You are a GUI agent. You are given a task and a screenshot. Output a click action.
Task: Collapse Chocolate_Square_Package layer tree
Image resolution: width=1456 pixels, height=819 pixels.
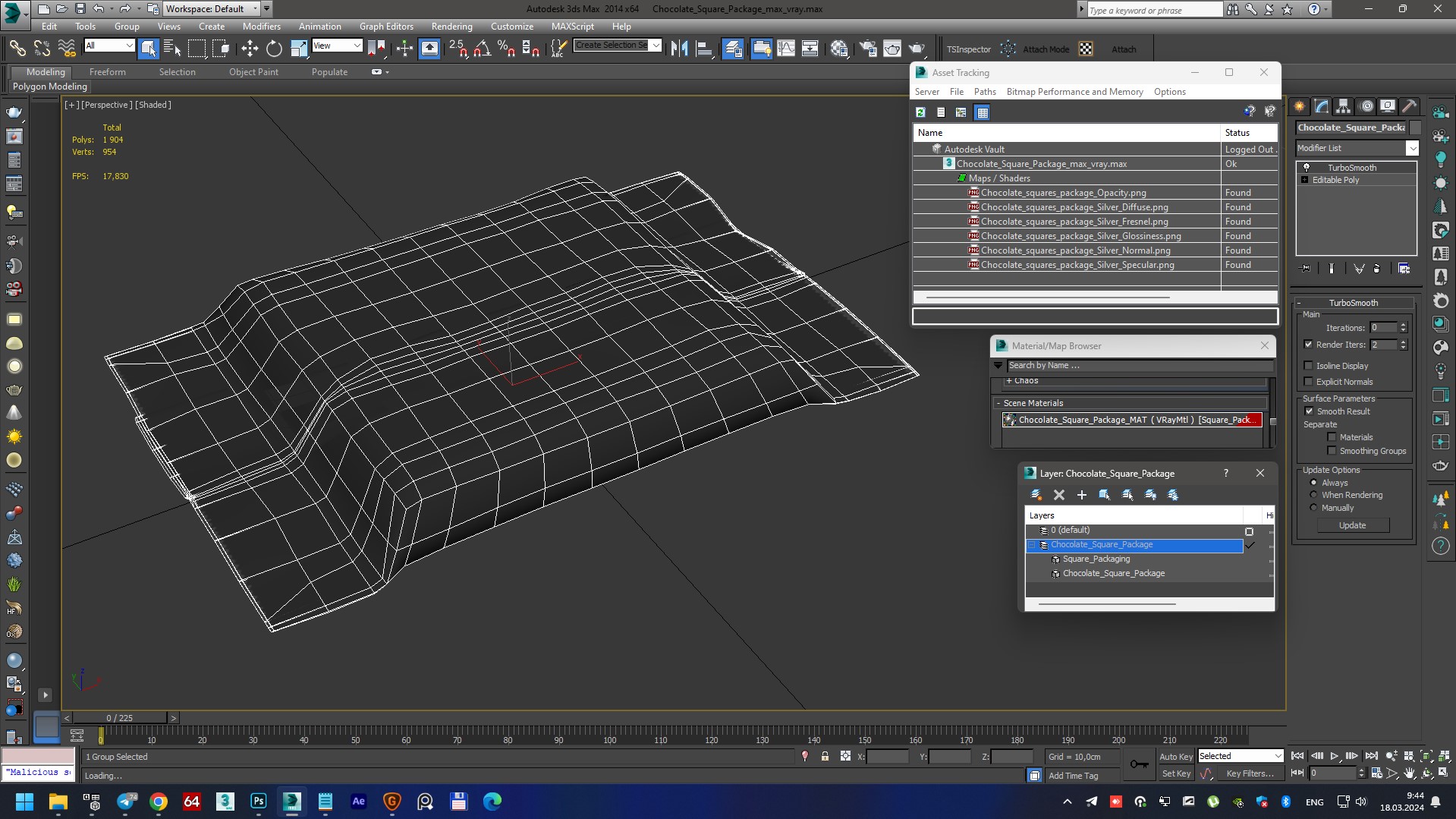tap(1032, 545)
